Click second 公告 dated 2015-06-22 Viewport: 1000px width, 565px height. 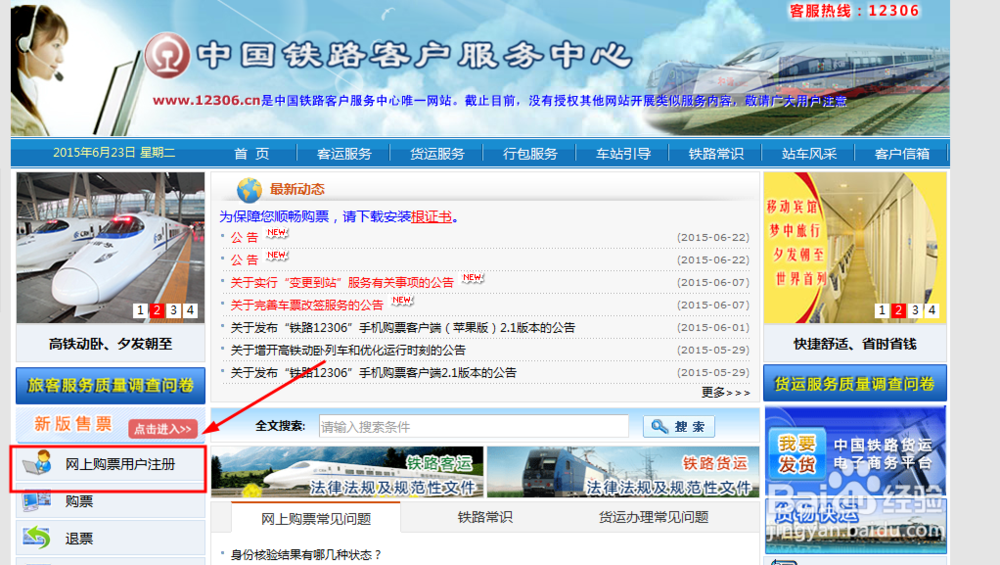[244, 260]
